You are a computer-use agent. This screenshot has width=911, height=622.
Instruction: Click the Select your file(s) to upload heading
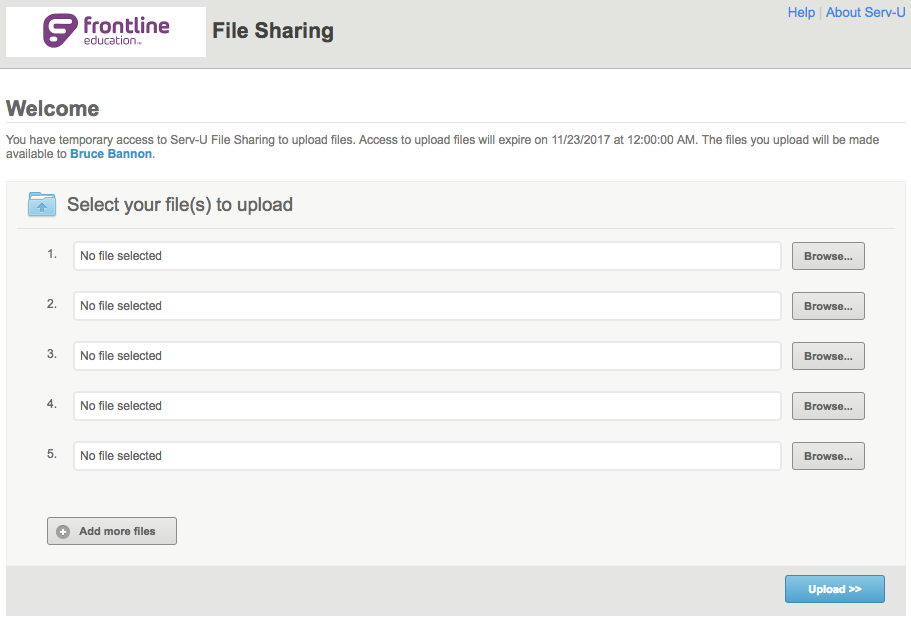pos(180,205)
